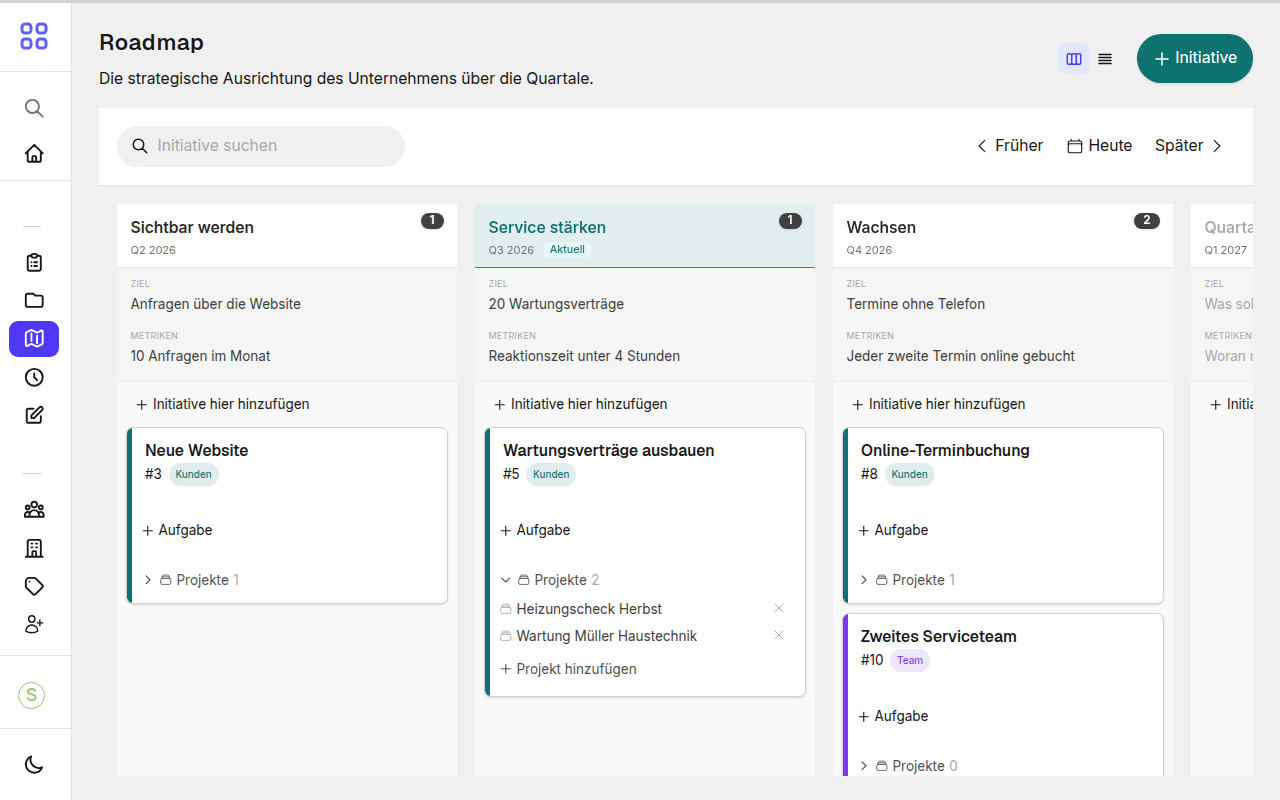Click the 'Initiative suchen' search field
The image size is (1280, 800).
click(x=261, y=146)
